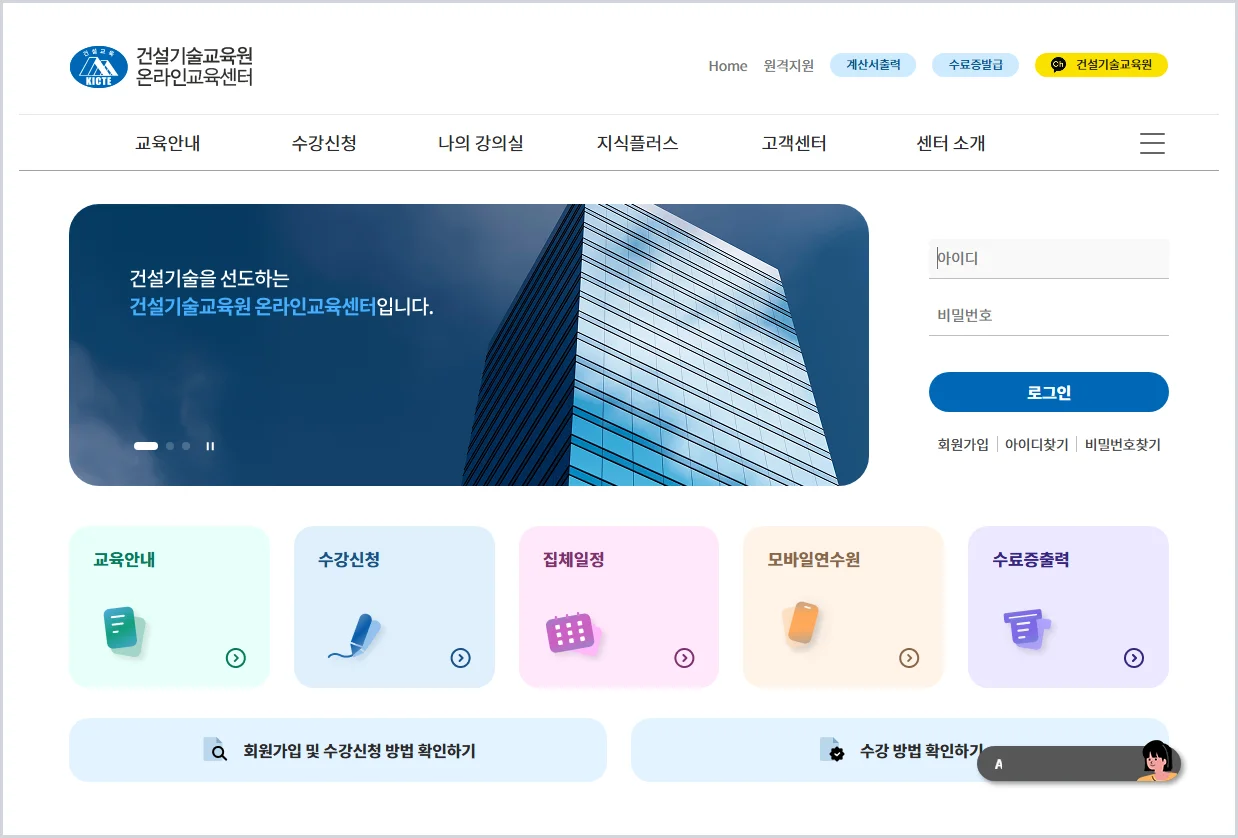The width and height of the screenshot is (1238, 838).
Task: Click the purple certificate icon in 수료증출력 card
Action: (x=1027, y=629)
